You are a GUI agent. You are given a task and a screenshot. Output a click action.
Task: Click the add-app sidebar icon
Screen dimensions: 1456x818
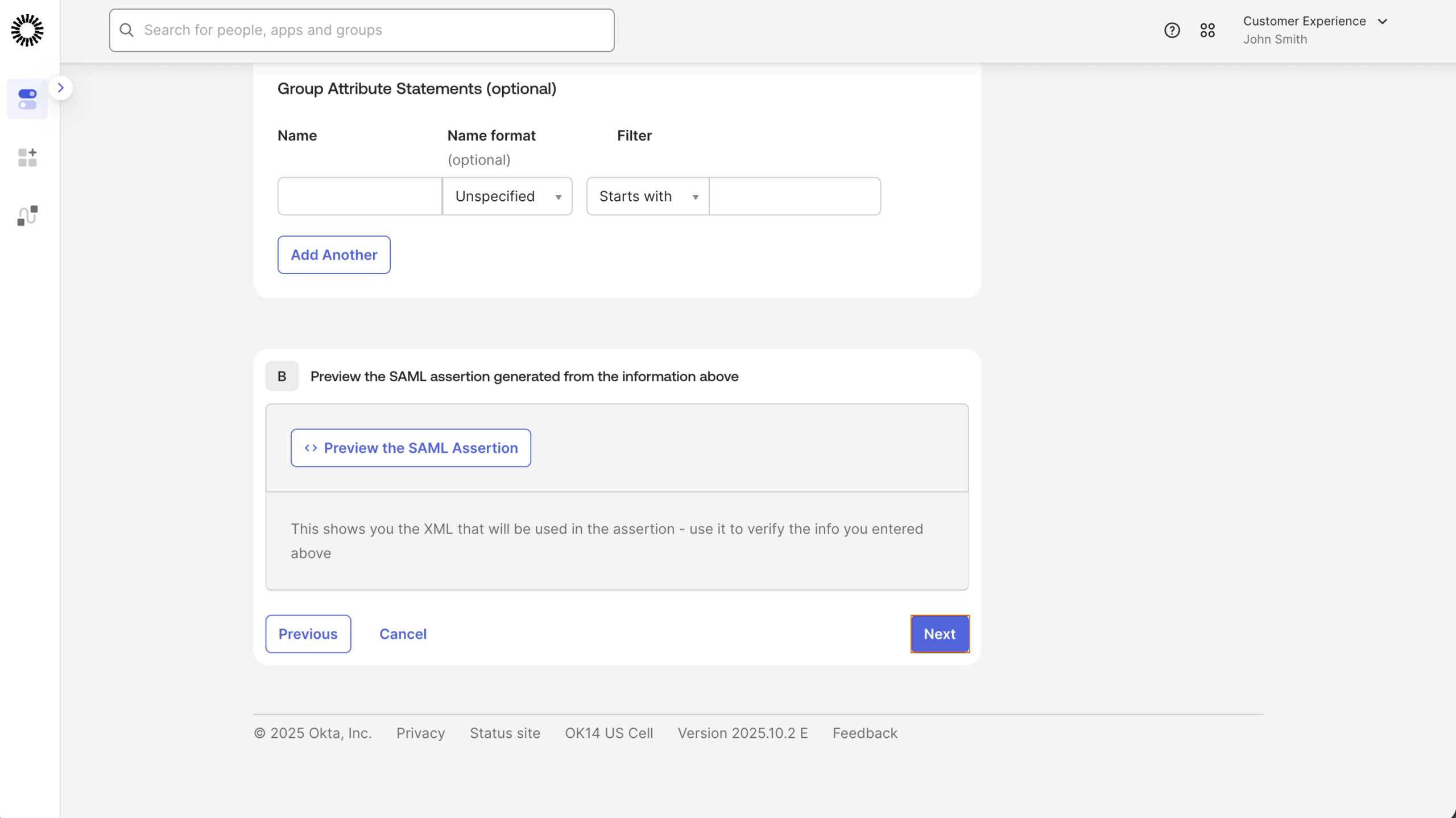(x=27, y=158)
